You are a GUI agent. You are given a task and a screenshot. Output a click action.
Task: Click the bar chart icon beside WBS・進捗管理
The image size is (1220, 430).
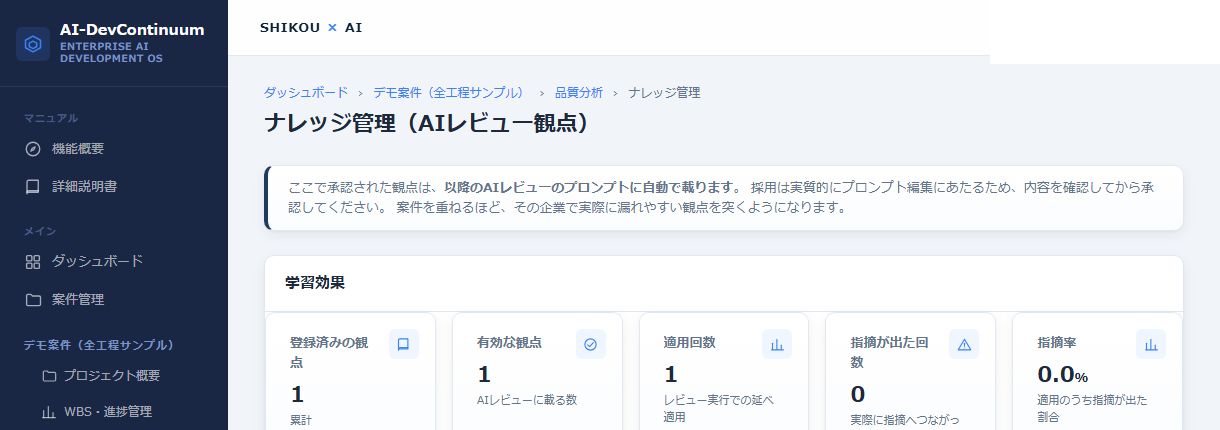49,412
